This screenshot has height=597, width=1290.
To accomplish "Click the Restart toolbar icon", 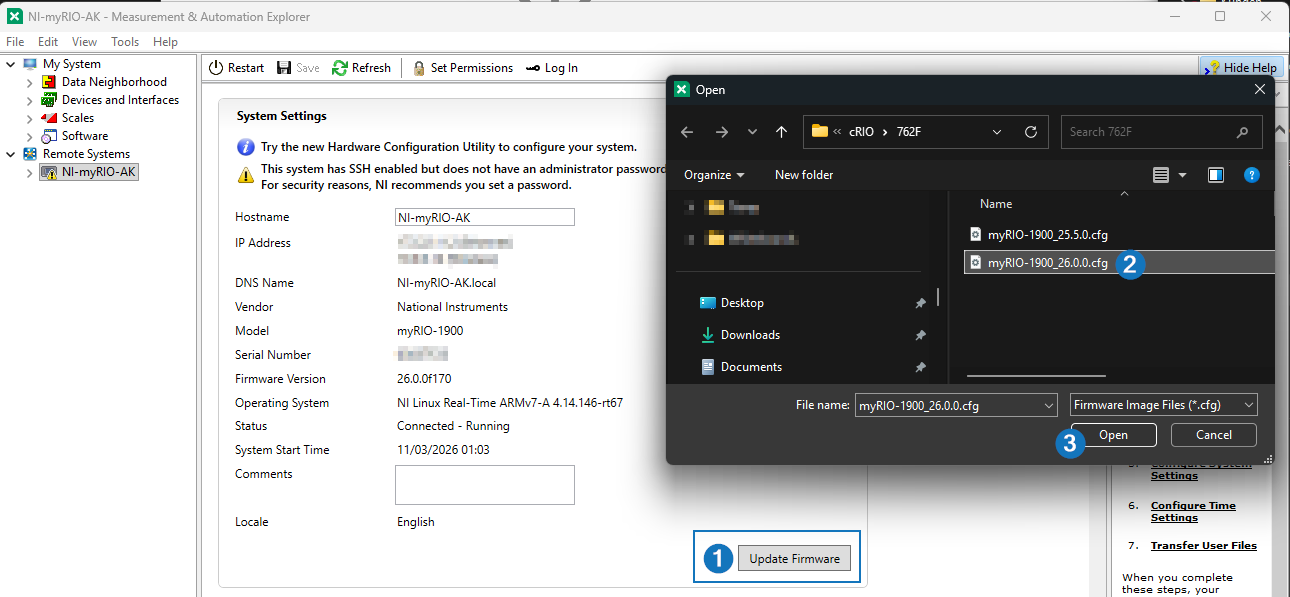I will pyautogui.click(x=216, y=68).
